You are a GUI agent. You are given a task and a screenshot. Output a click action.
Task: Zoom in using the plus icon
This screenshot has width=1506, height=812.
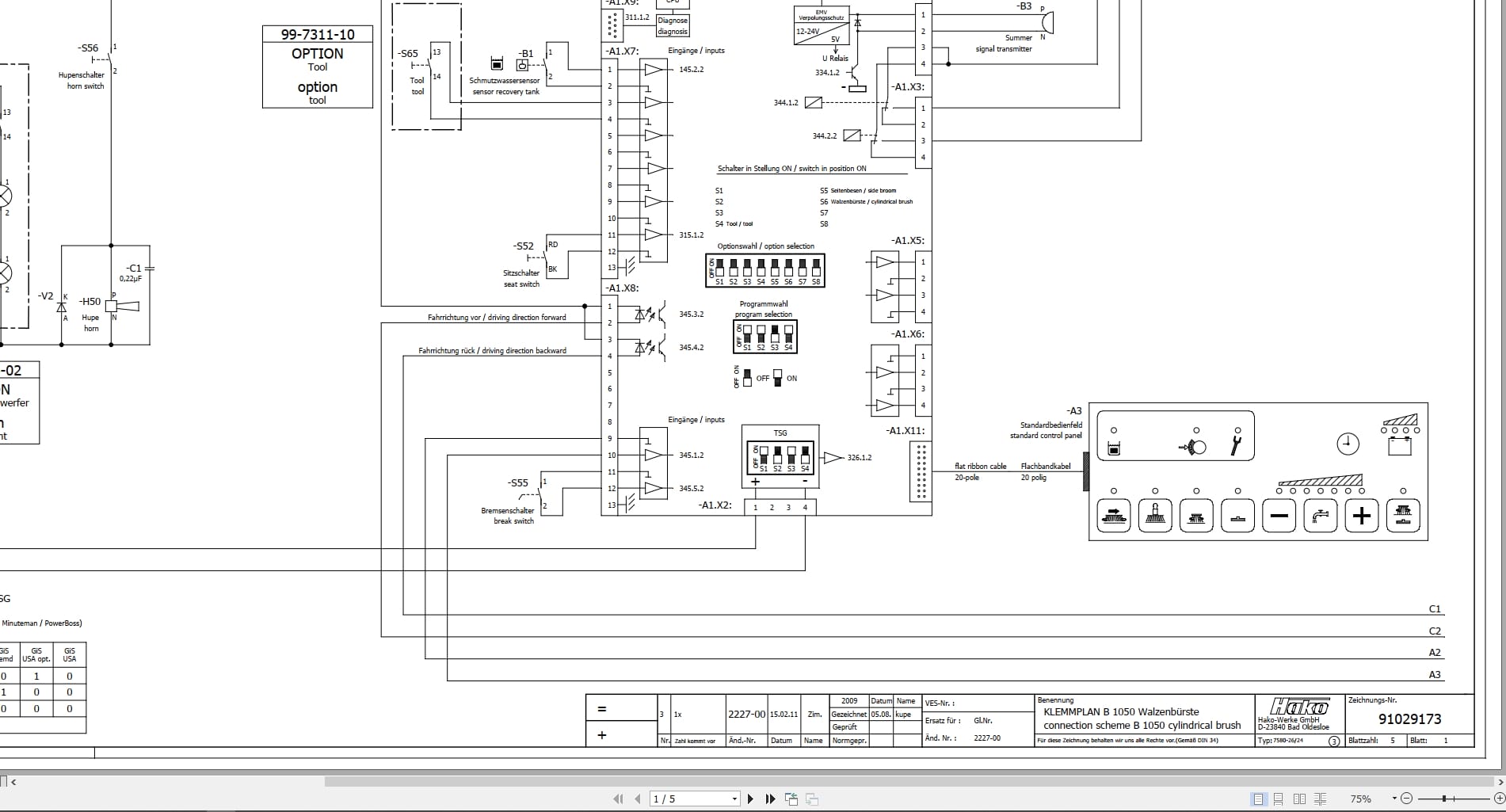click(1499, 799)
